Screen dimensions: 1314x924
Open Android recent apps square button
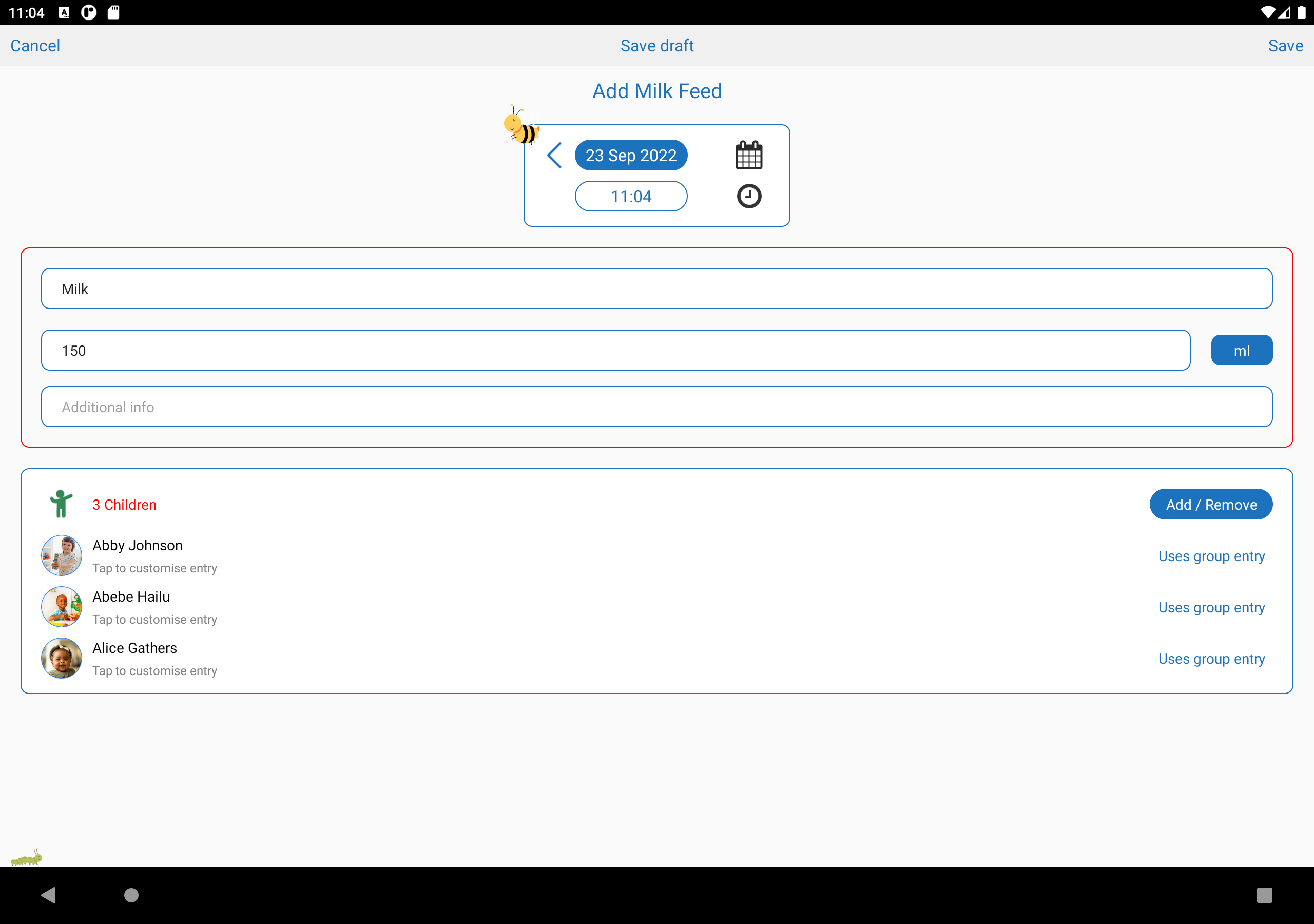(x=1264, y=895)
